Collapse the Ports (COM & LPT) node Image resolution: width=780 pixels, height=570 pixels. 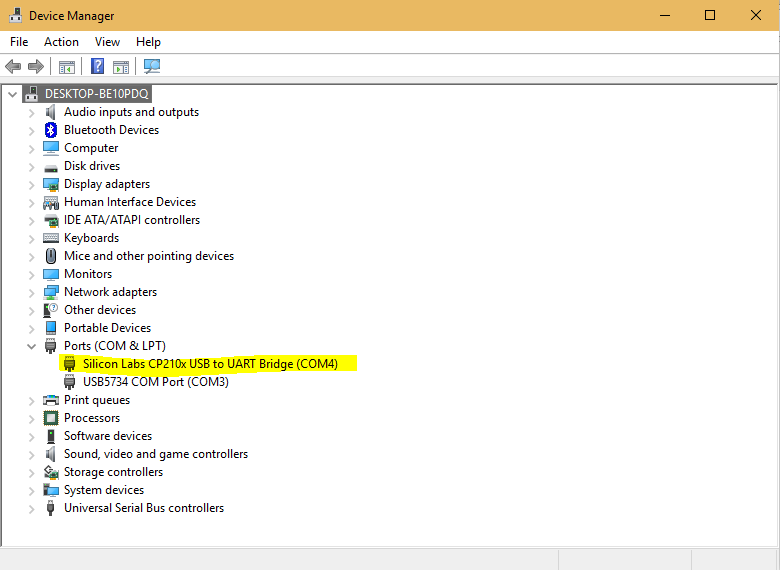point(31,346)
